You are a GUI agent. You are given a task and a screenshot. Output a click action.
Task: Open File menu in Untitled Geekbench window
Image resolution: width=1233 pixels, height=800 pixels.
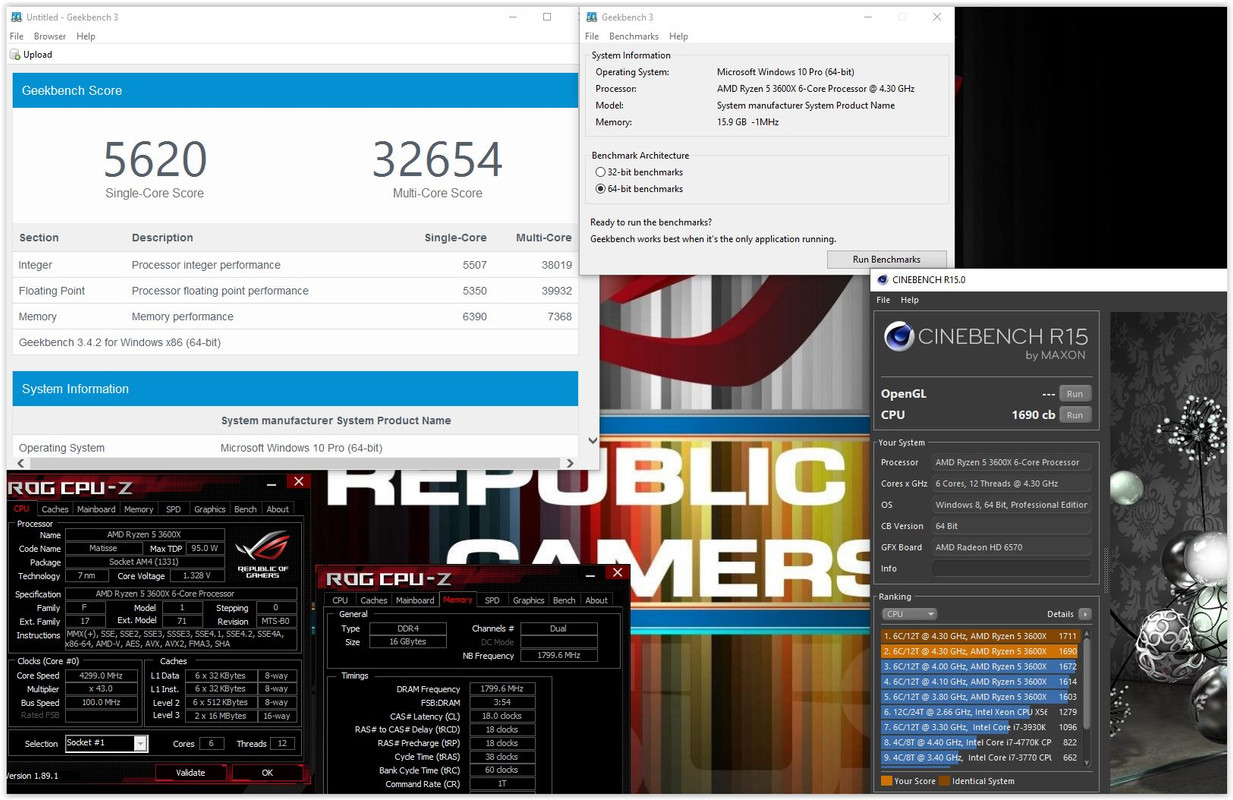tap(16, 36)
